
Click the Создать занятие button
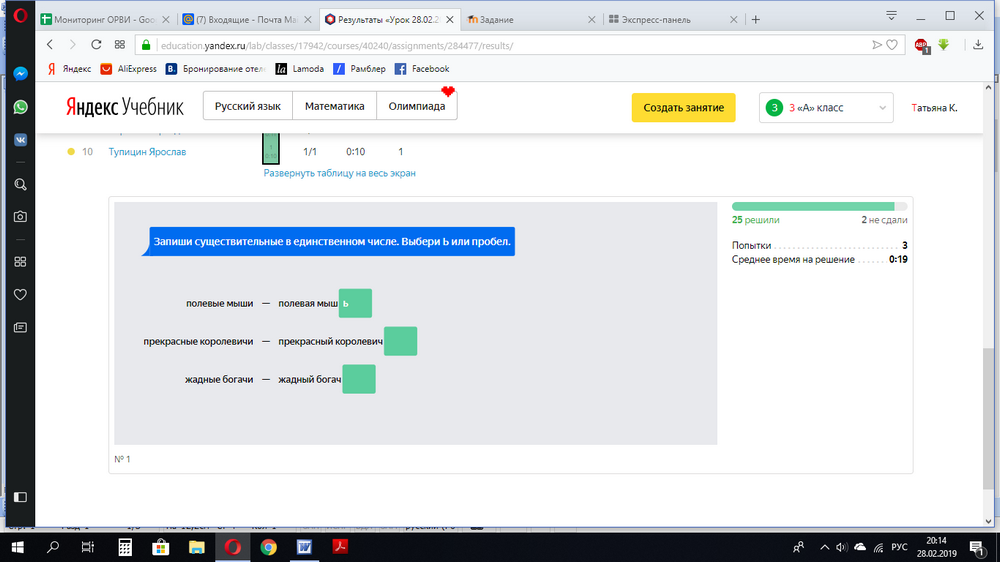(683, 107)
